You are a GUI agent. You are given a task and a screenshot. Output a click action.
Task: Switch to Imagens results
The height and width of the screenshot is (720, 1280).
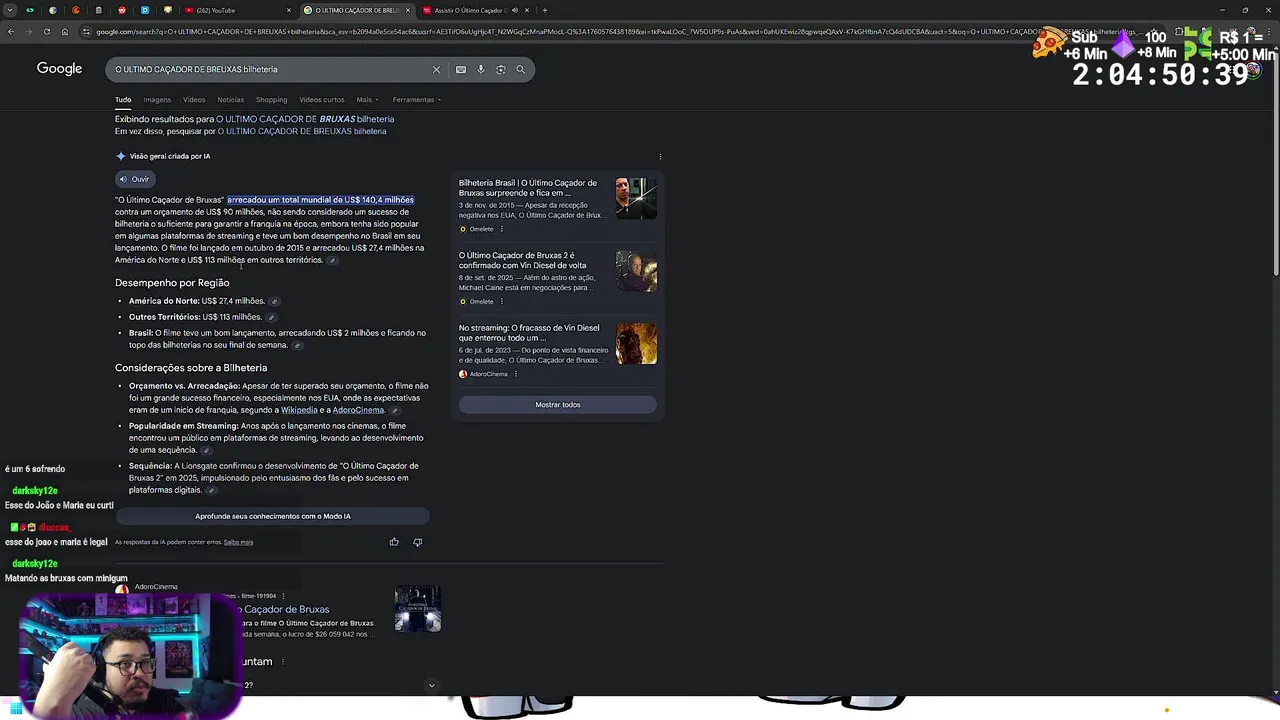[x=157, y=100]
